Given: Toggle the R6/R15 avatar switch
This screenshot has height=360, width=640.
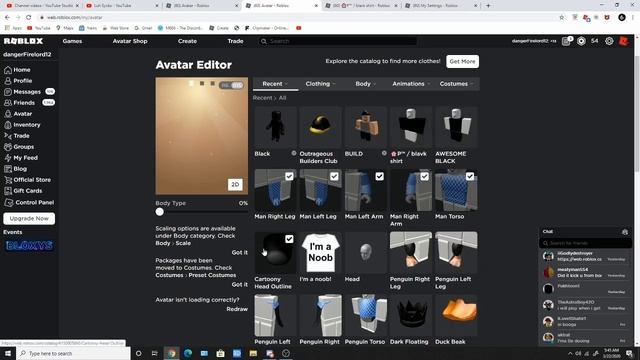Looking at the screenshot, I should (231, 85).
